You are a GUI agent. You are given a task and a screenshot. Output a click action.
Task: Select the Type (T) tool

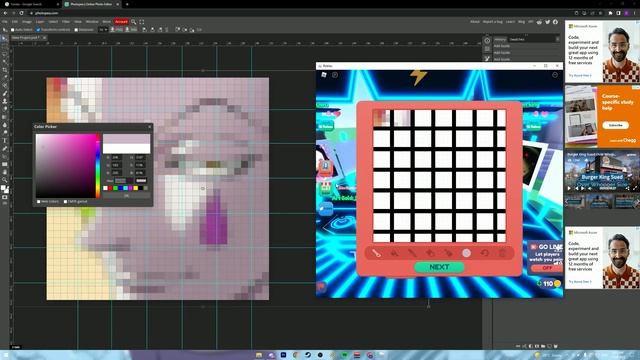[4, 140]
